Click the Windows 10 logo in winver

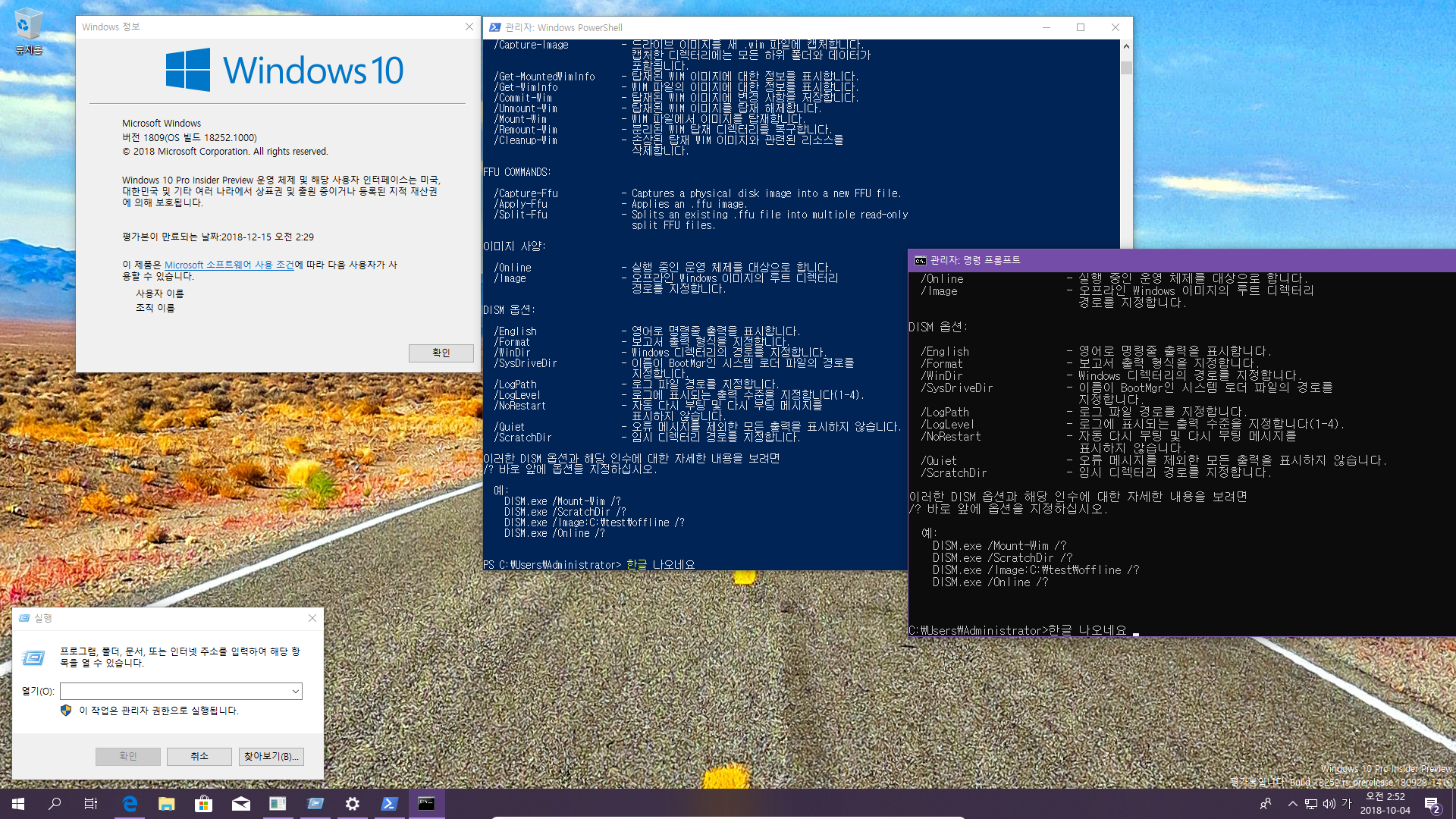tap(285, 70)
